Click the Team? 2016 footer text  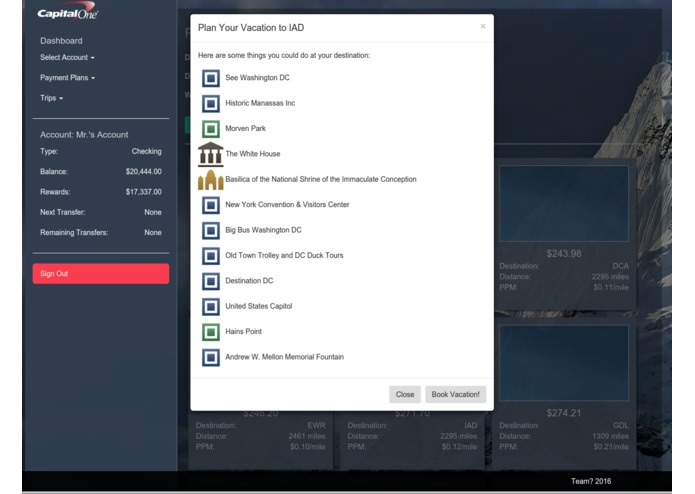(x=591, y=481)
